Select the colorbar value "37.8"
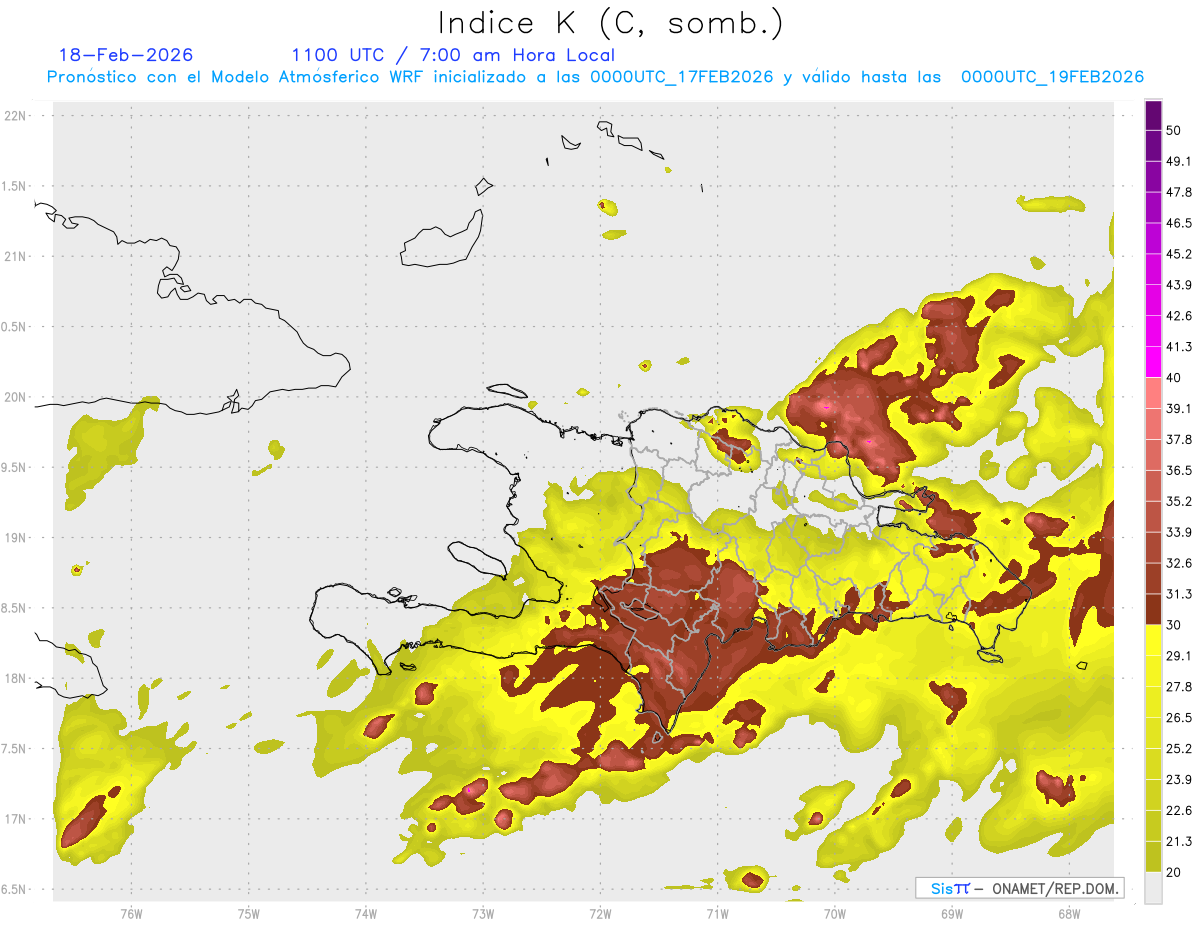Image resolution: width=1200 pixels, height=927 pixels. pos(1179,440)
